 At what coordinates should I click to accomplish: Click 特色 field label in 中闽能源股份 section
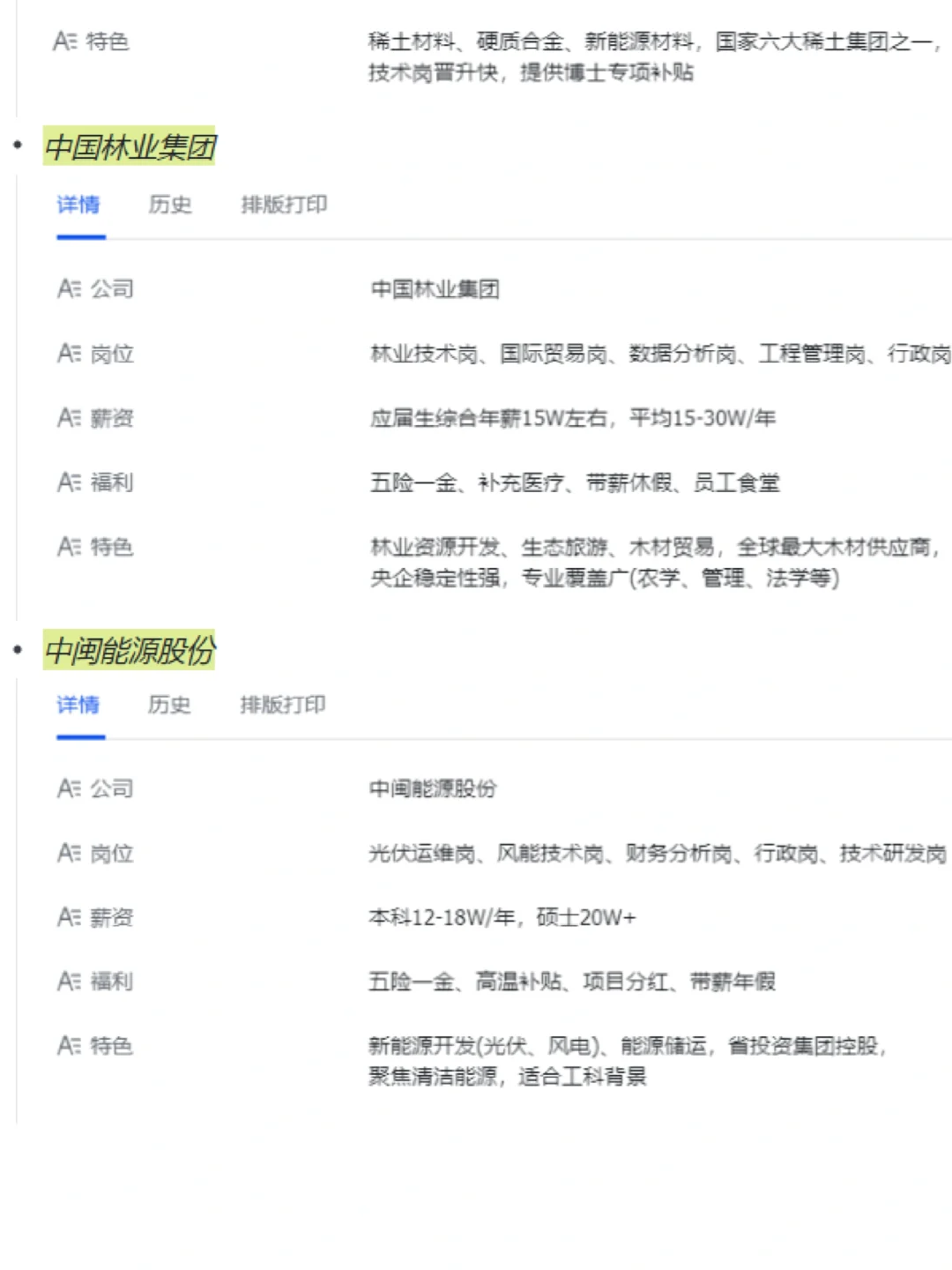[112, 1046]
